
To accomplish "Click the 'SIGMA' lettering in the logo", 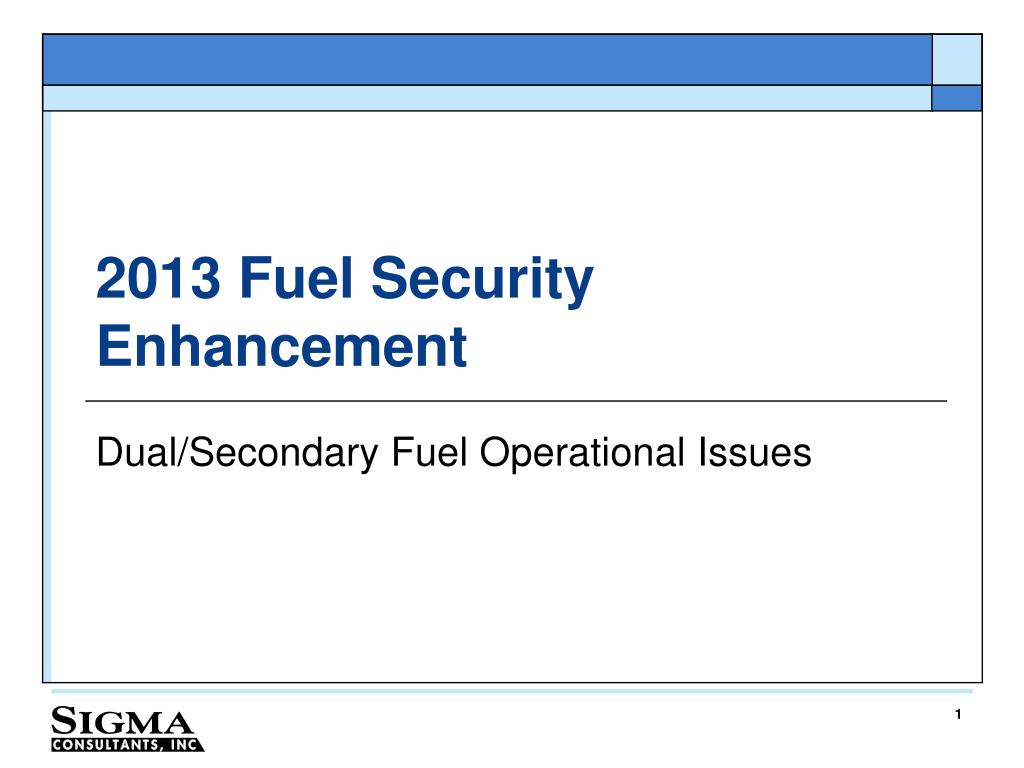I will [122, 721].
